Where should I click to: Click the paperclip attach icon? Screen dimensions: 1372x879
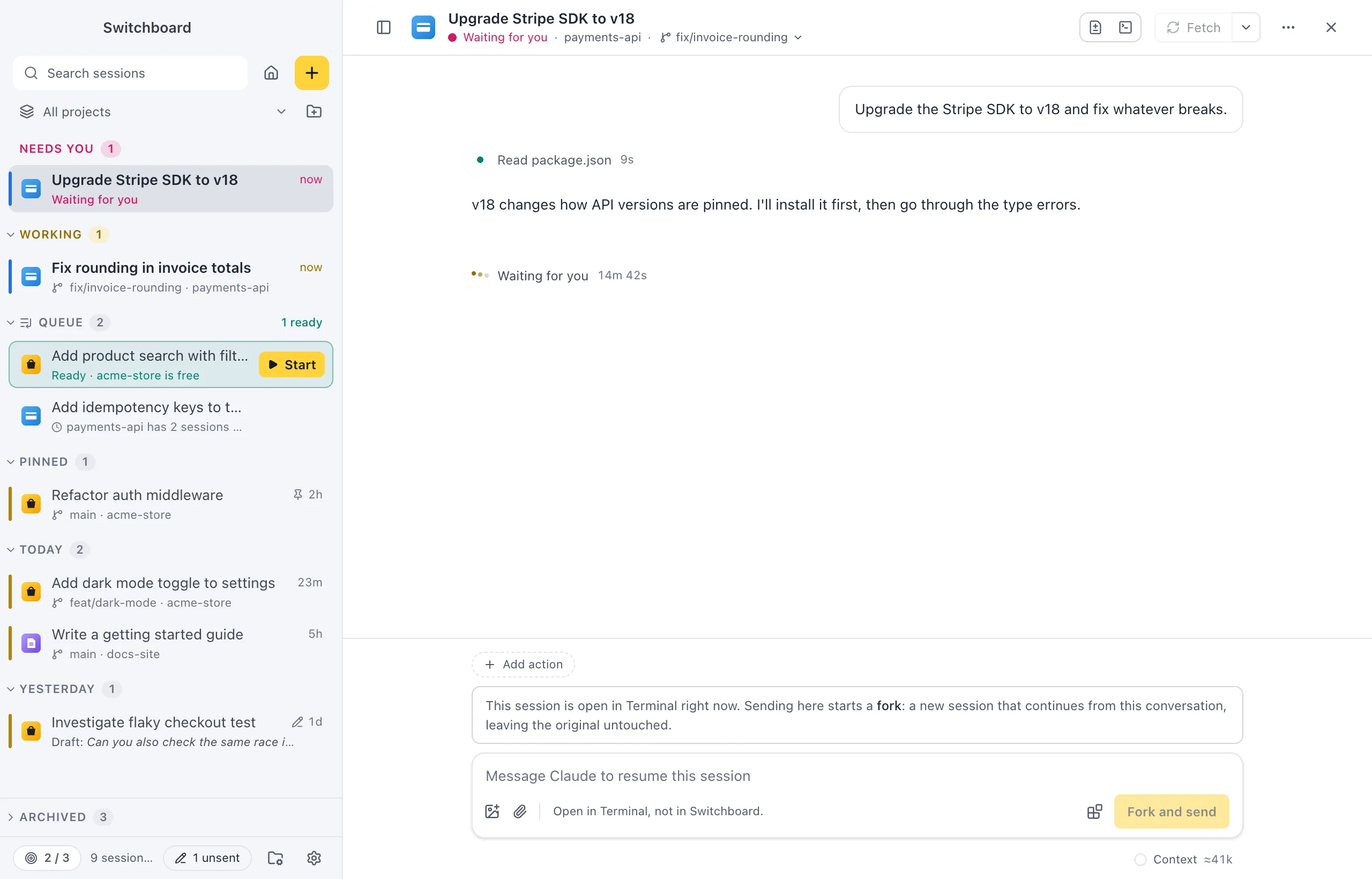pyautogui.click(x=520, y=811)
